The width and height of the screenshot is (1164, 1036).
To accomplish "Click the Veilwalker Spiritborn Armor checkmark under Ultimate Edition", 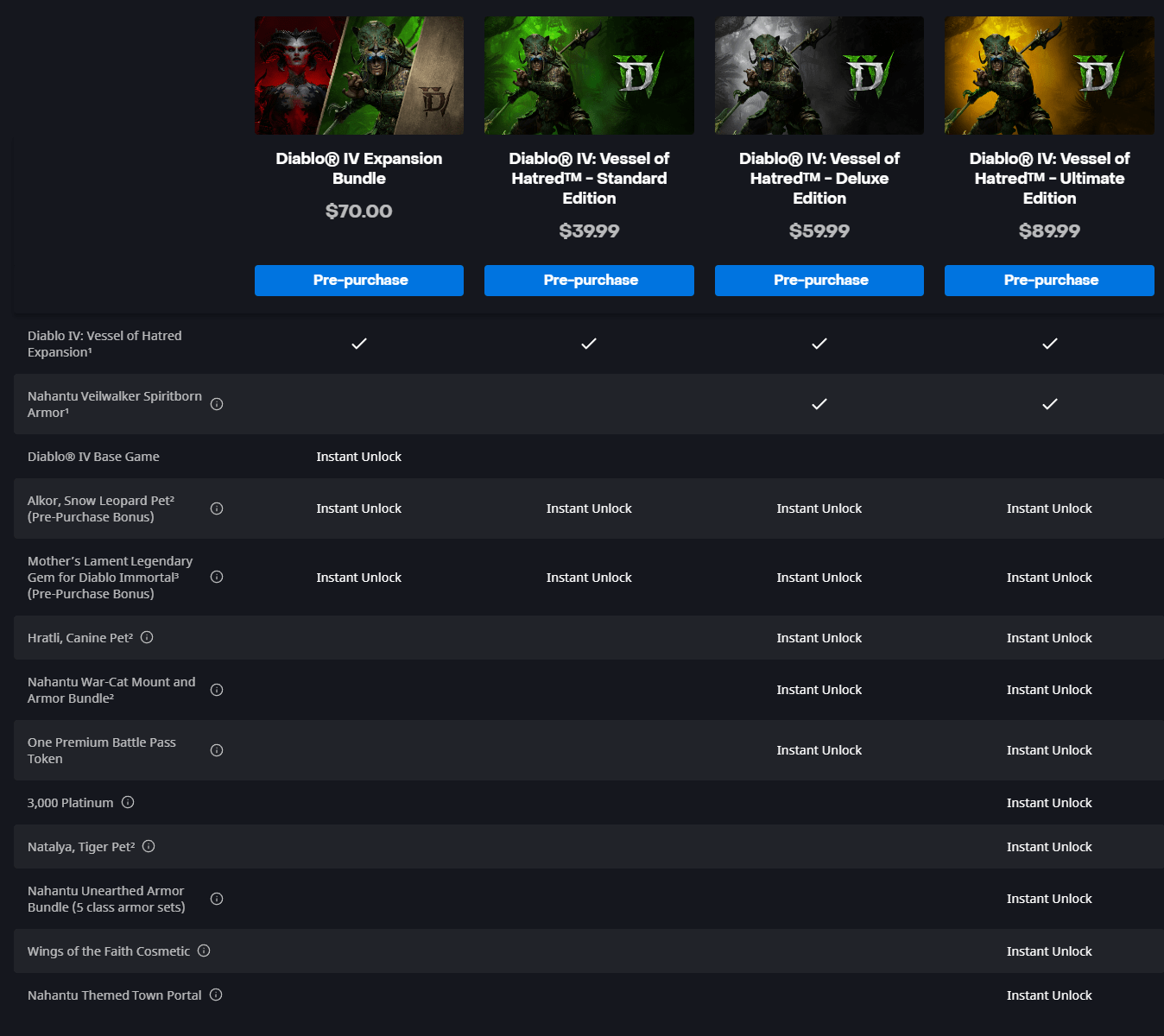I will (1050, 404).
